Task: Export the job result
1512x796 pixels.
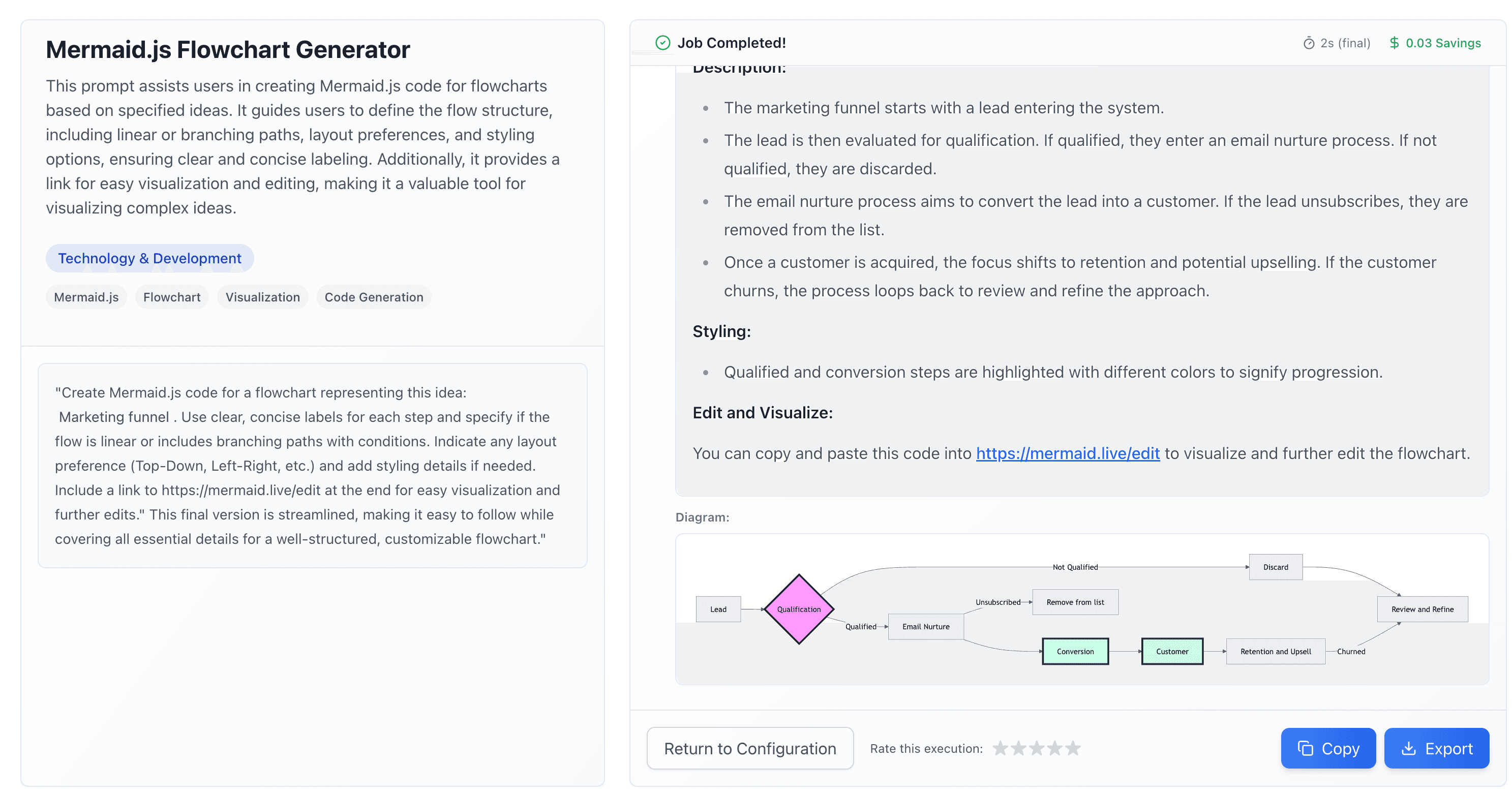Action: point(1436,748)
